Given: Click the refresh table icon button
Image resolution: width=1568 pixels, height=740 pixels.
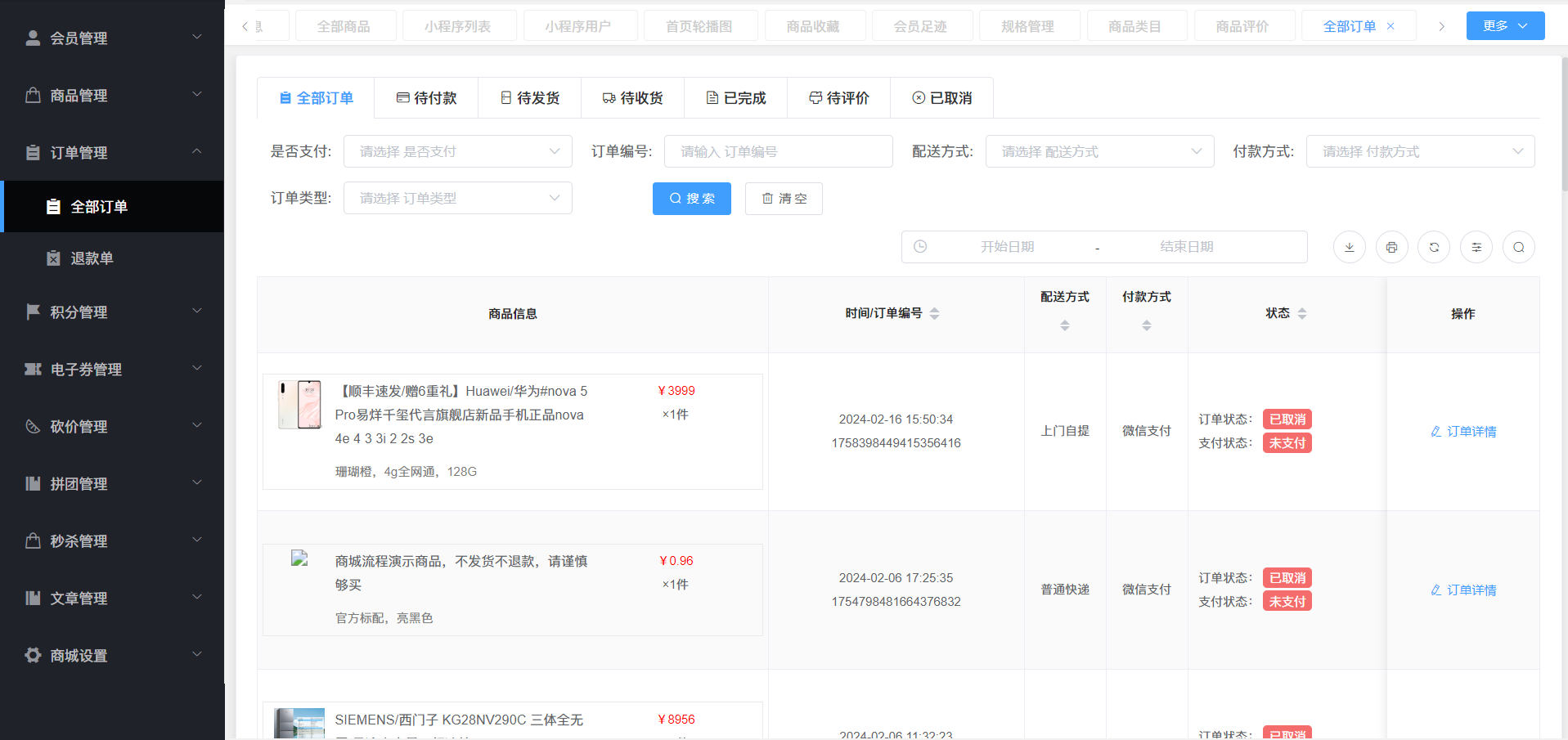Looking at the screenshot, I should [x=1434, y=247].
